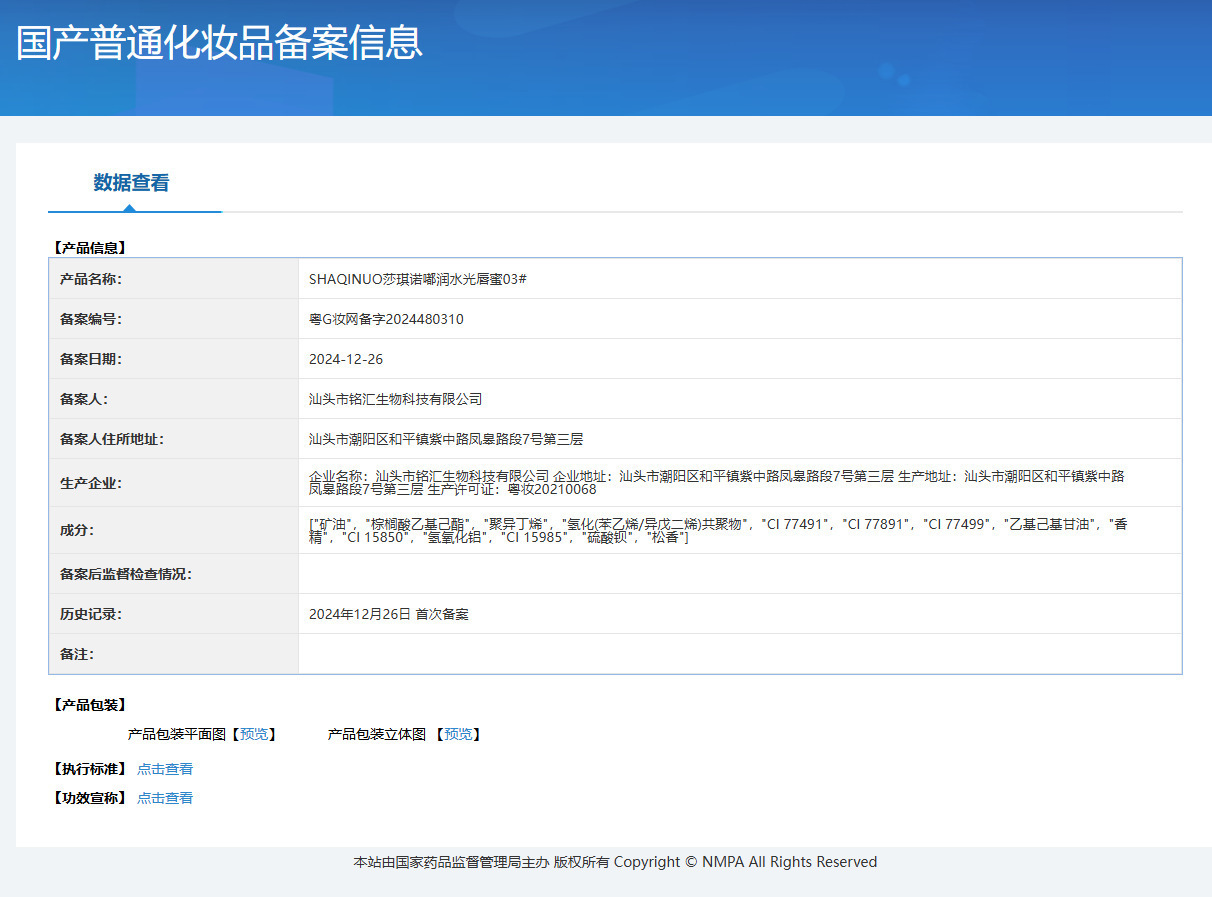
Task: Select the filing date 2024-12-26
Action: click(346, 359)
